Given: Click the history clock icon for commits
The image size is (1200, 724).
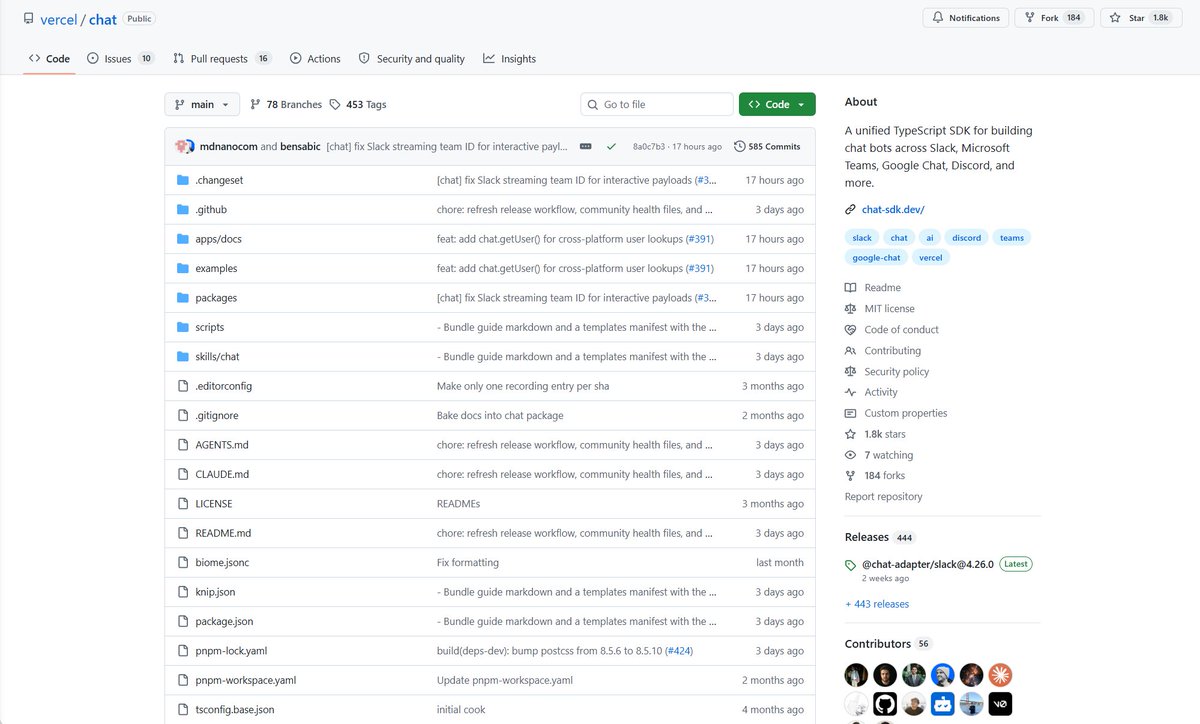Looking at the screenshot, I should coord(740,146).
